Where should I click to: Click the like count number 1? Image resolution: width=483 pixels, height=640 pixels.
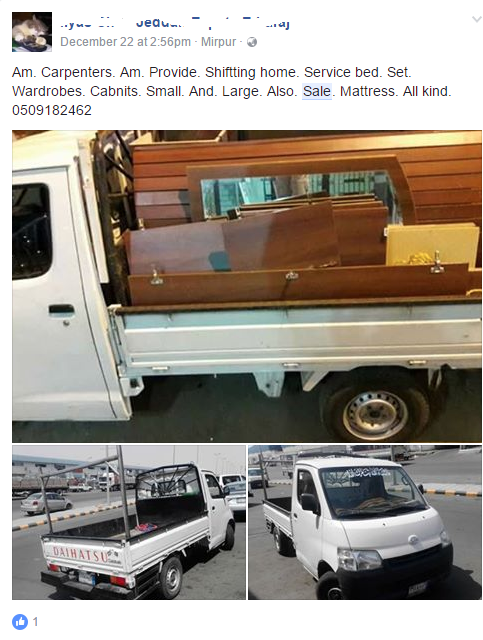(x=36, y=622)
